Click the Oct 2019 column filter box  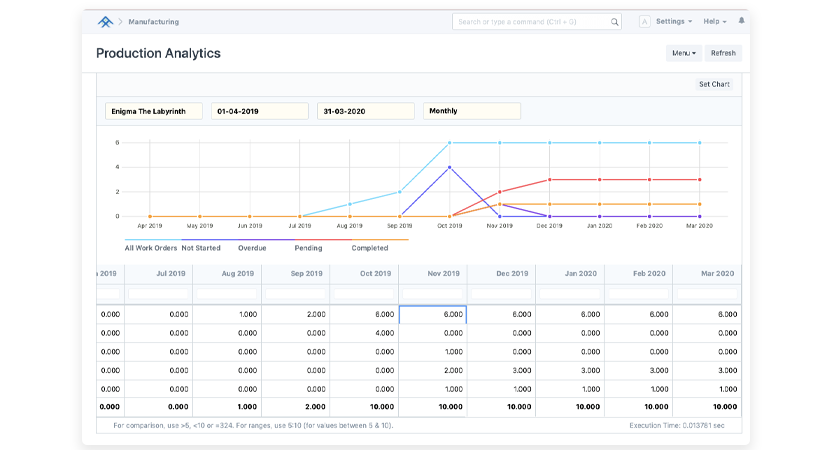(364, 294)
